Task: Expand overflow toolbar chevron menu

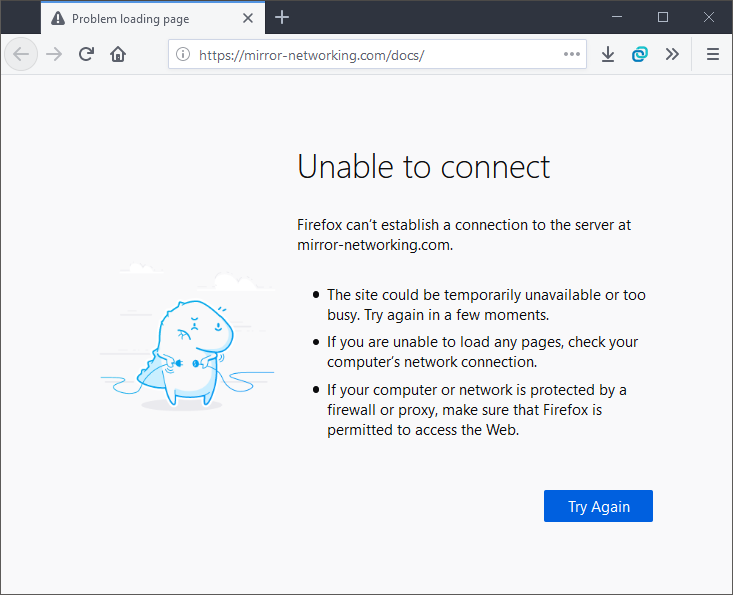Action: (x=672, y=54)
